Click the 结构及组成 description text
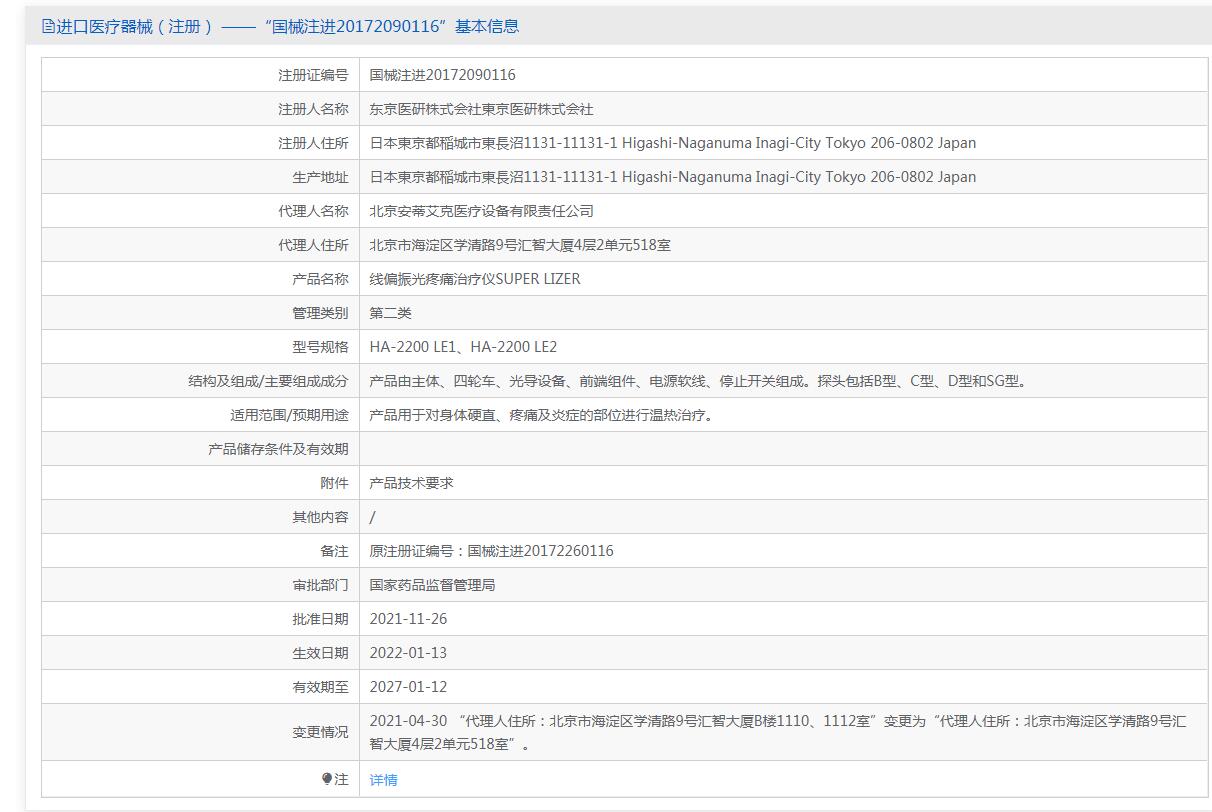This screenshot has width=1212, height=812. [698, 381]
